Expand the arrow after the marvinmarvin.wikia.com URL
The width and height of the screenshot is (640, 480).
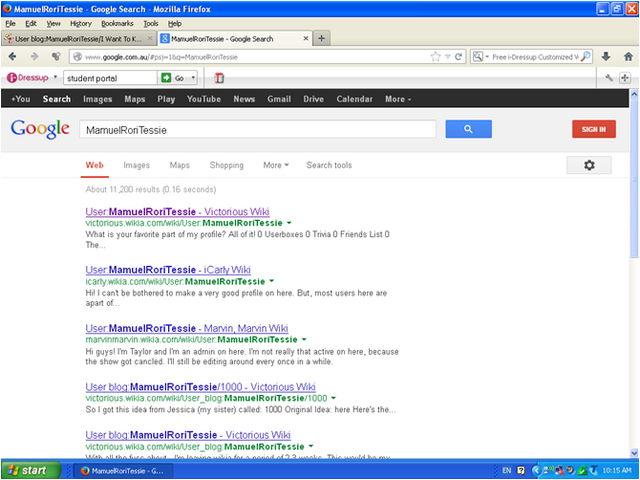pos(304,340)
